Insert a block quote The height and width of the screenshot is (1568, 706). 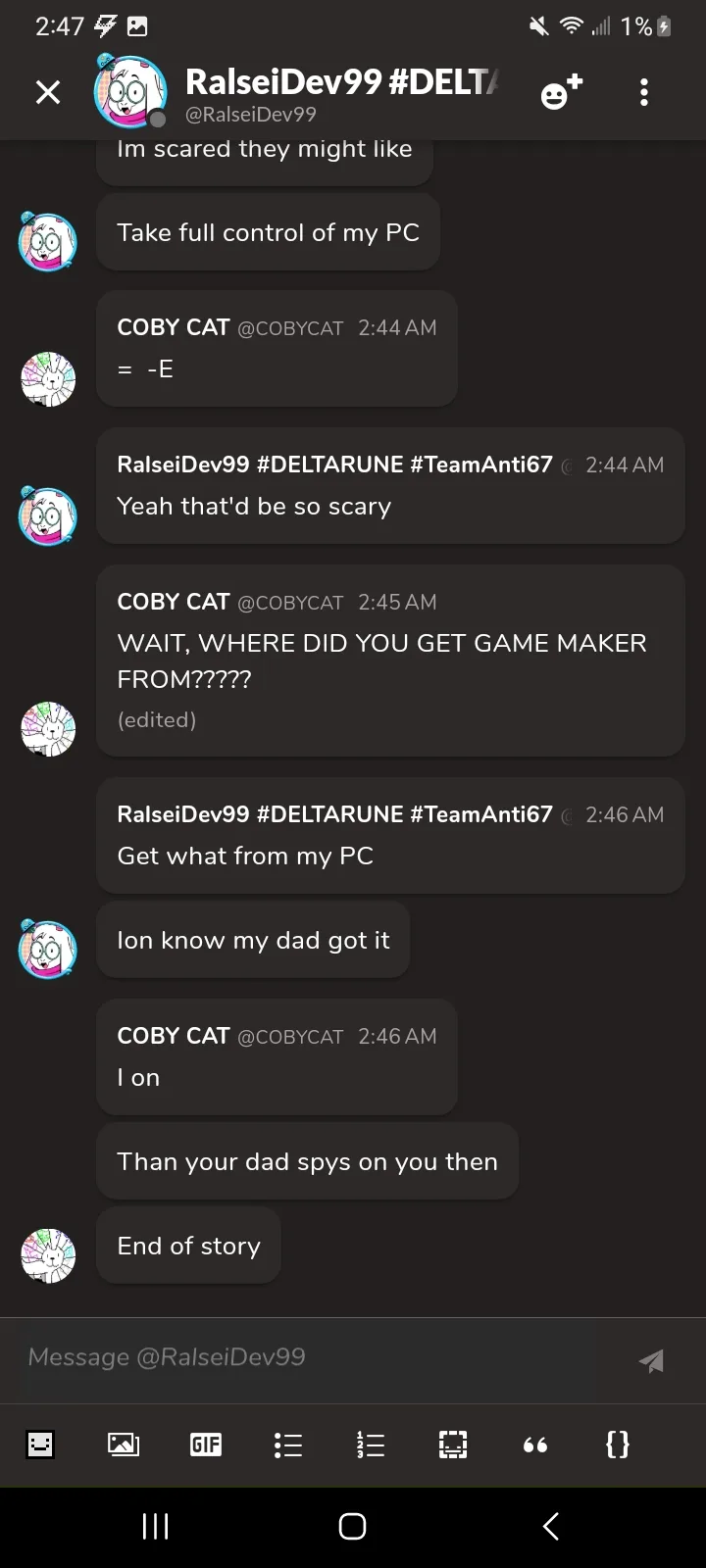535,1444
